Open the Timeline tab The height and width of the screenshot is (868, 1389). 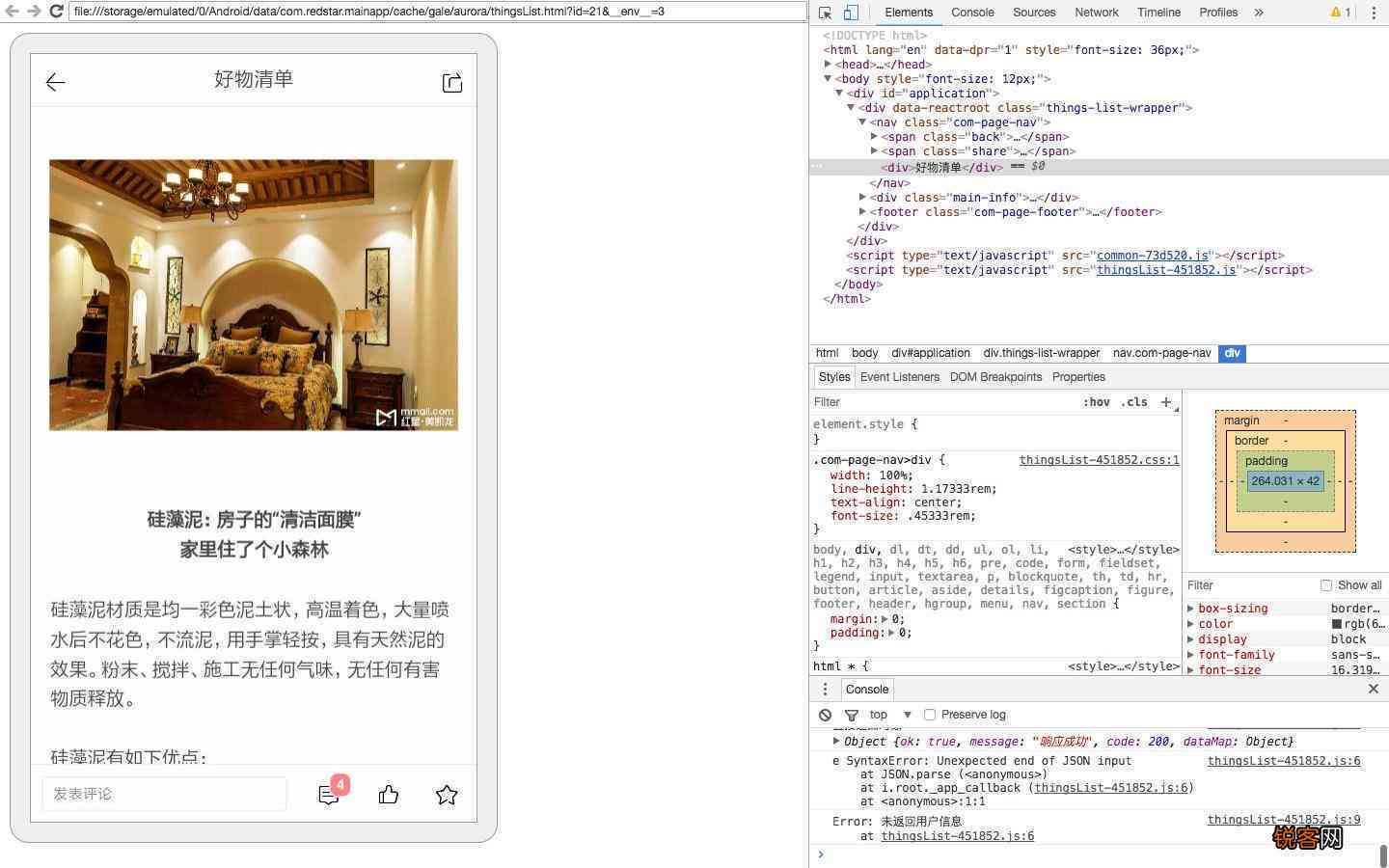[1158, 13]
